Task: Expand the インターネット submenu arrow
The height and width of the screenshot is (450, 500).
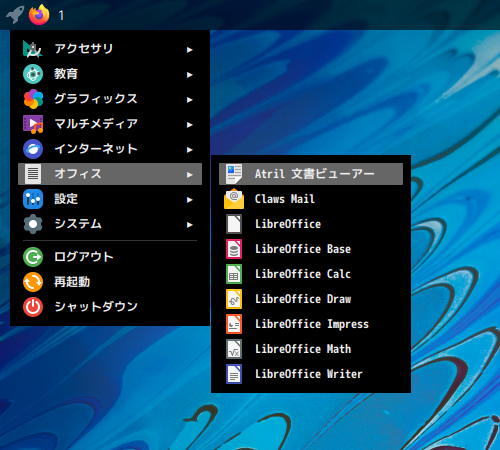Action: click(x=190, y=150)
